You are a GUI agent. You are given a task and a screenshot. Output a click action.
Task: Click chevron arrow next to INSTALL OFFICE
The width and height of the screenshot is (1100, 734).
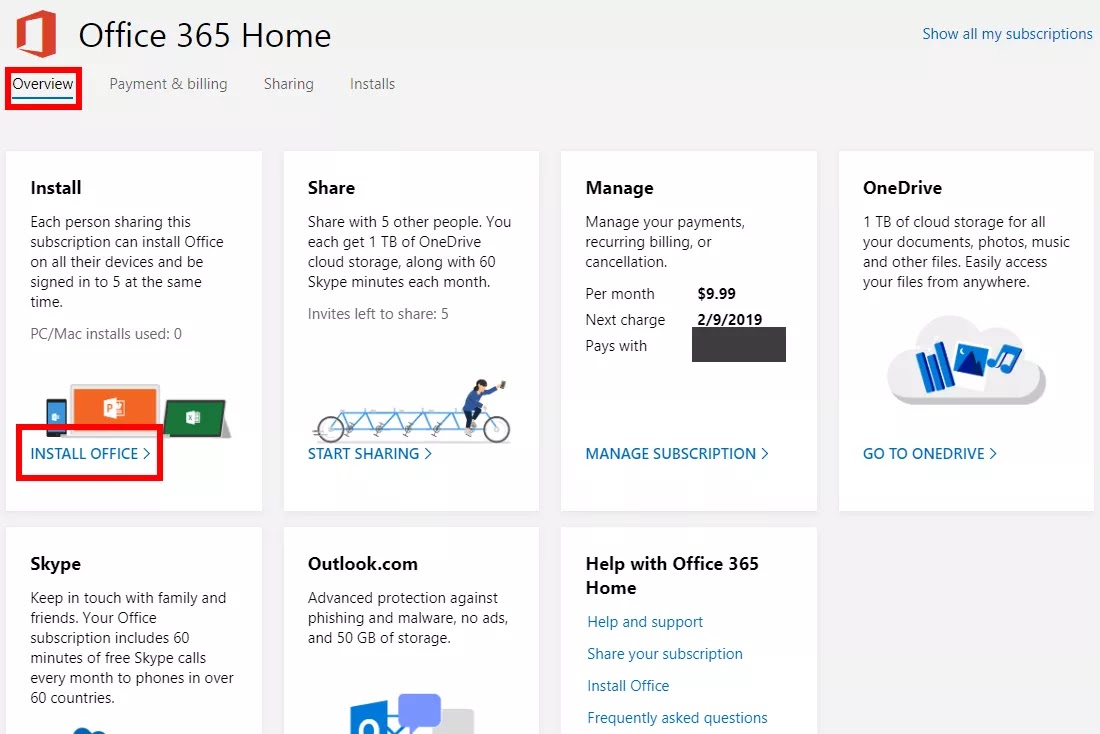[x=147, y=454]
